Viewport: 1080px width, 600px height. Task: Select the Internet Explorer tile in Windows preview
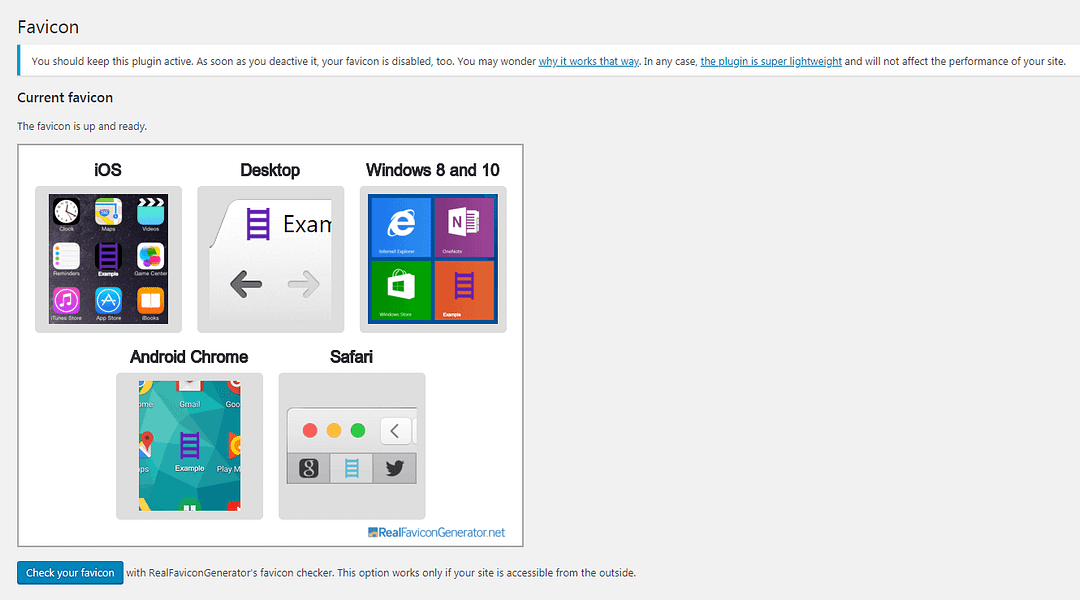(400, 227)
